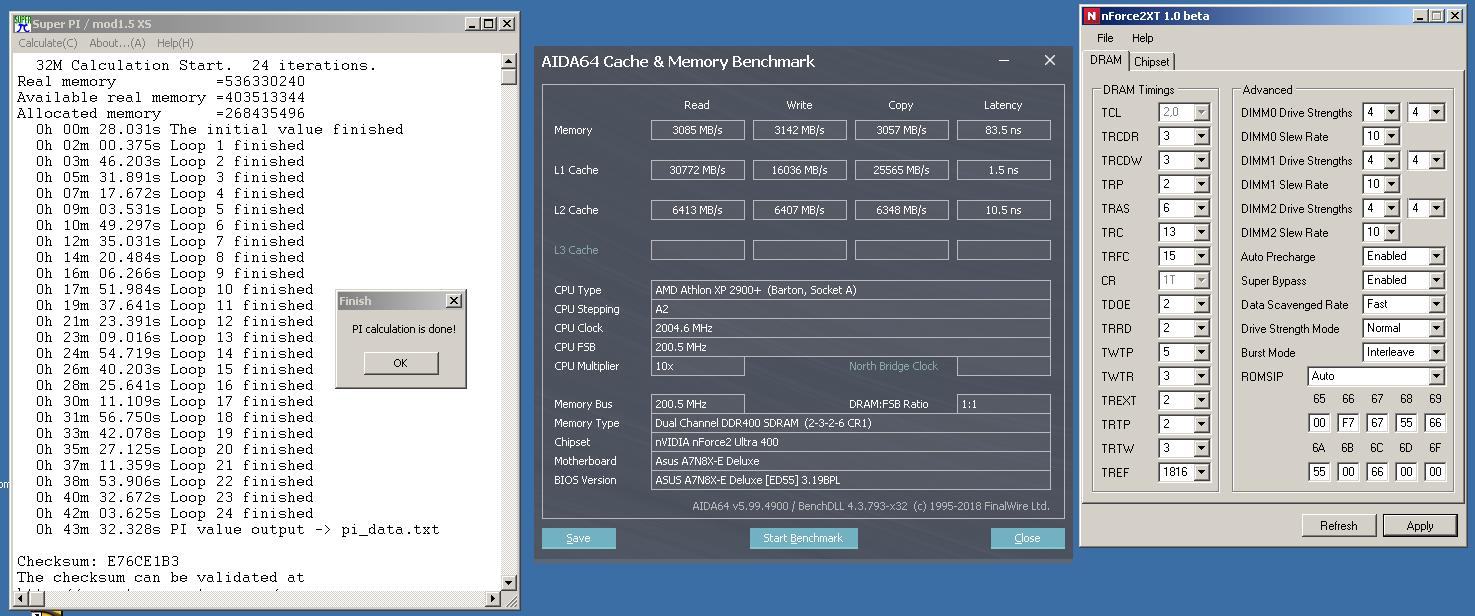The width and height of the screenshot is (1475, 616).
Task: Expand TWTR timing dropdown
Action: tap(1201, 376)
